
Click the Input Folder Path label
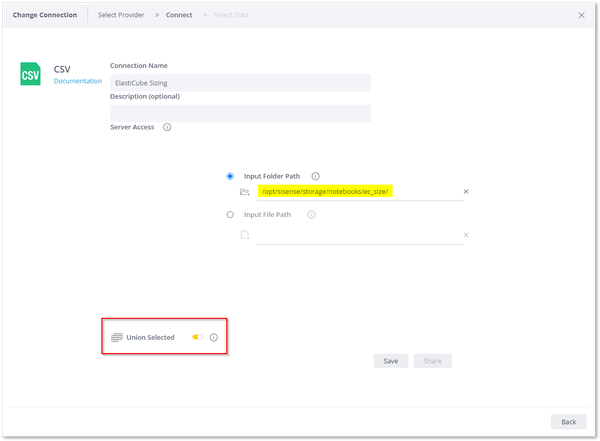click(x=272, y=176)
